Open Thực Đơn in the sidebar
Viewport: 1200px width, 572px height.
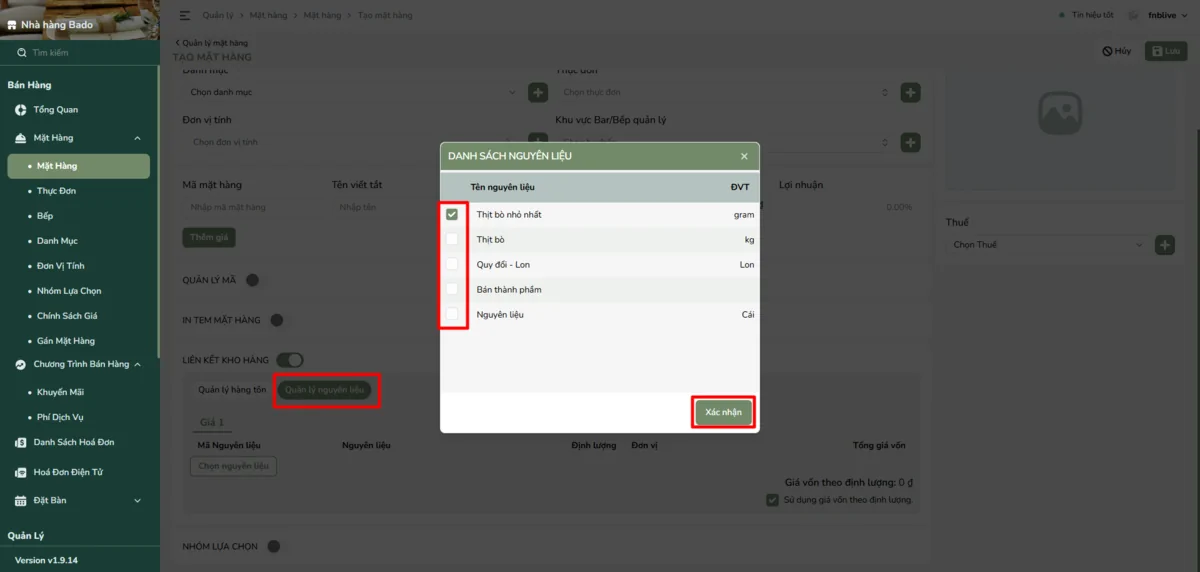(x=56, y=191)
